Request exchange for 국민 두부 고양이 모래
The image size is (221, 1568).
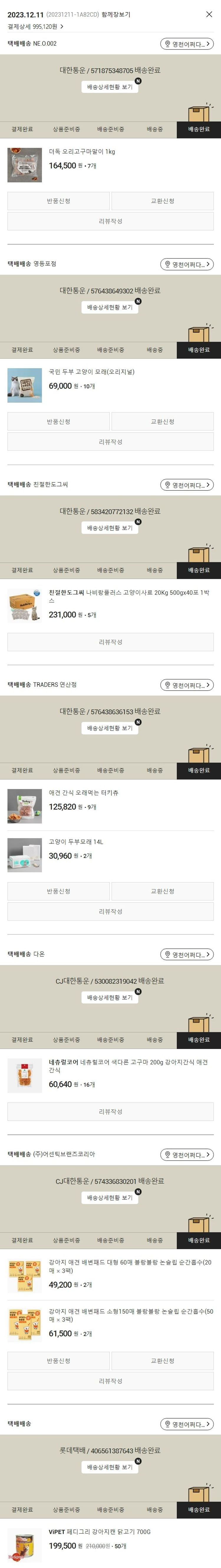[163, 422]
